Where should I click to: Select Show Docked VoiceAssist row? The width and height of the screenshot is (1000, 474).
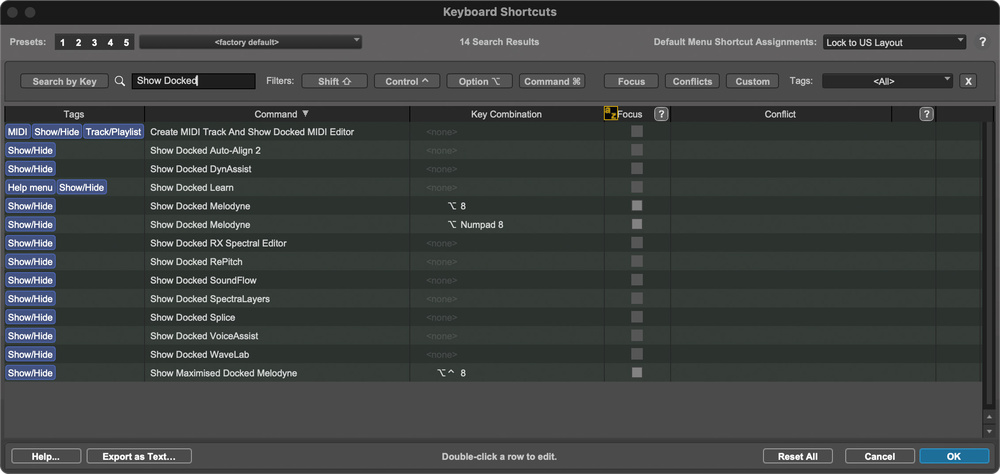tap(493, 336)
